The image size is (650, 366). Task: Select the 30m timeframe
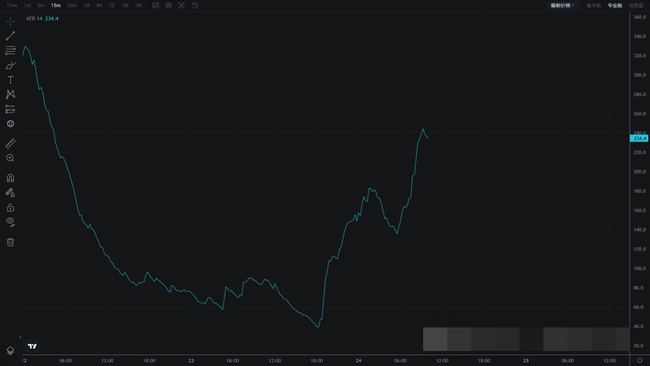click(72, 5)
